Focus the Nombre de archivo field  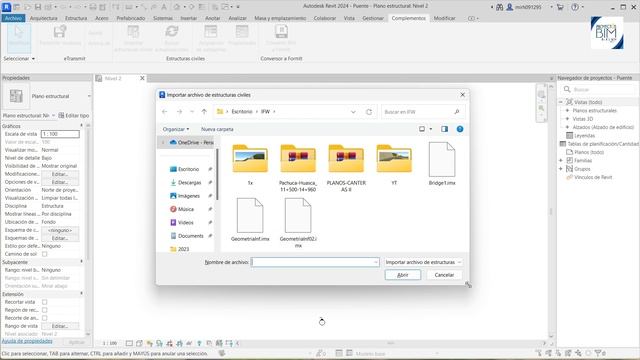tap(315, 262)
